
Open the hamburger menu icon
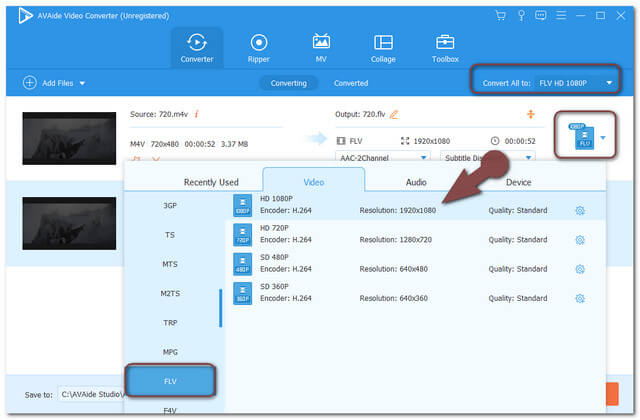(561, 16)
